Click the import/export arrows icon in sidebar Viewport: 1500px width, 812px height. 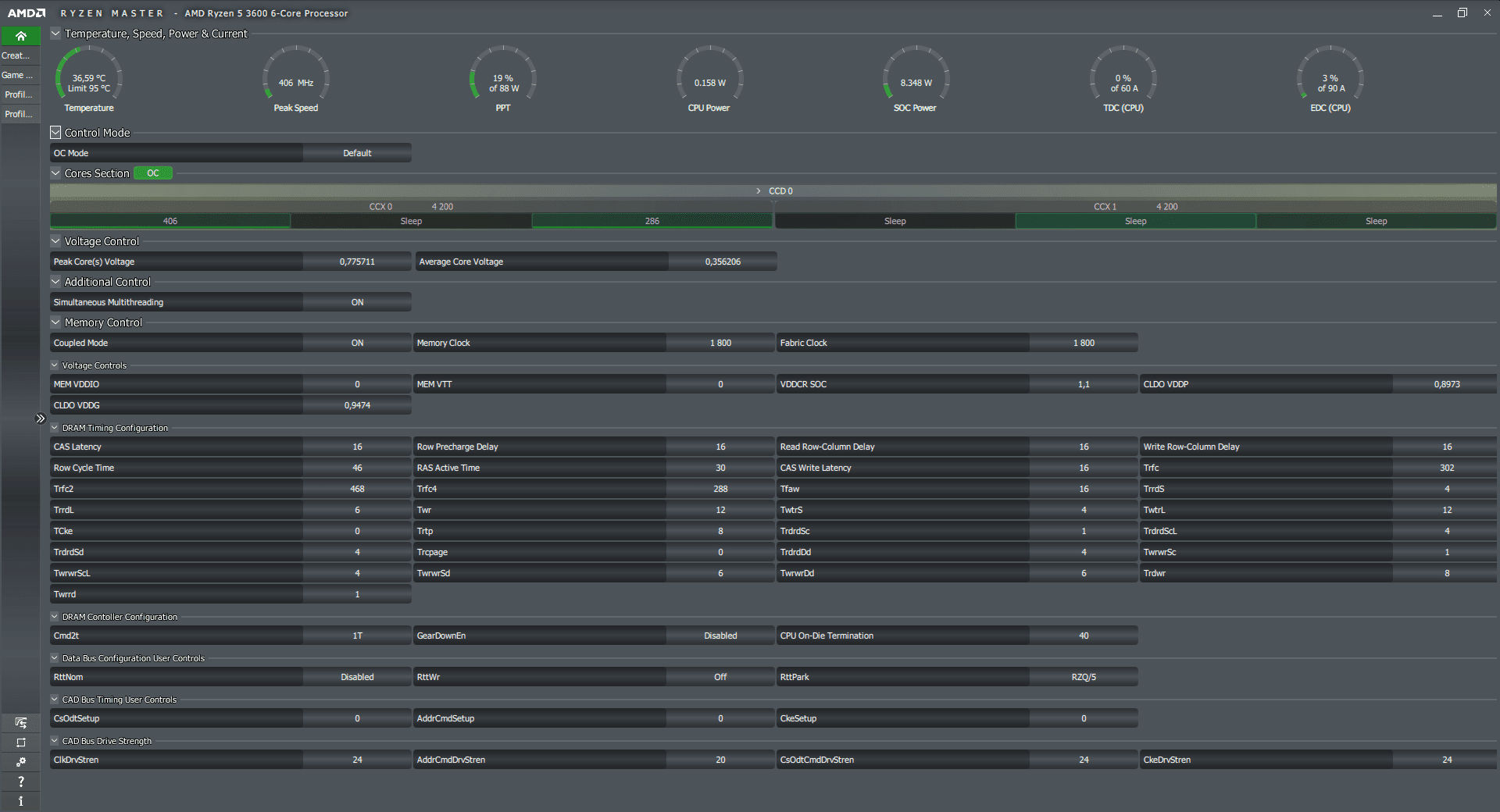(20, 723)
